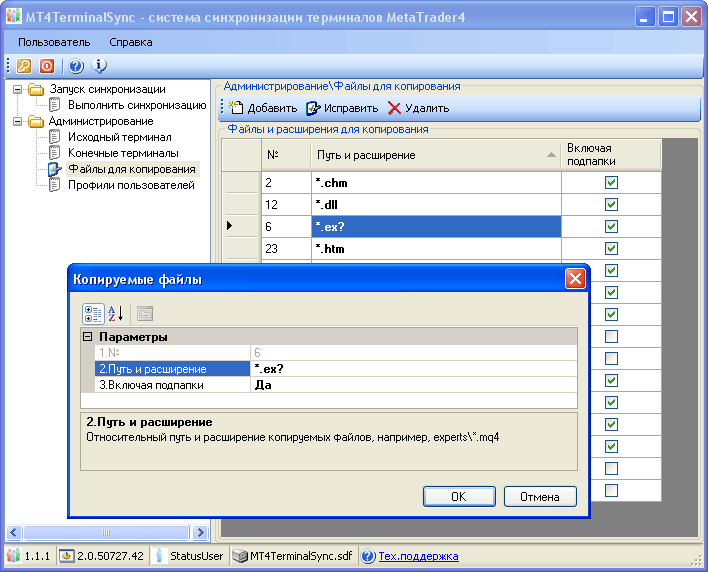Click the Включая подпапки column header
The image size is (708, 572).
611,155
